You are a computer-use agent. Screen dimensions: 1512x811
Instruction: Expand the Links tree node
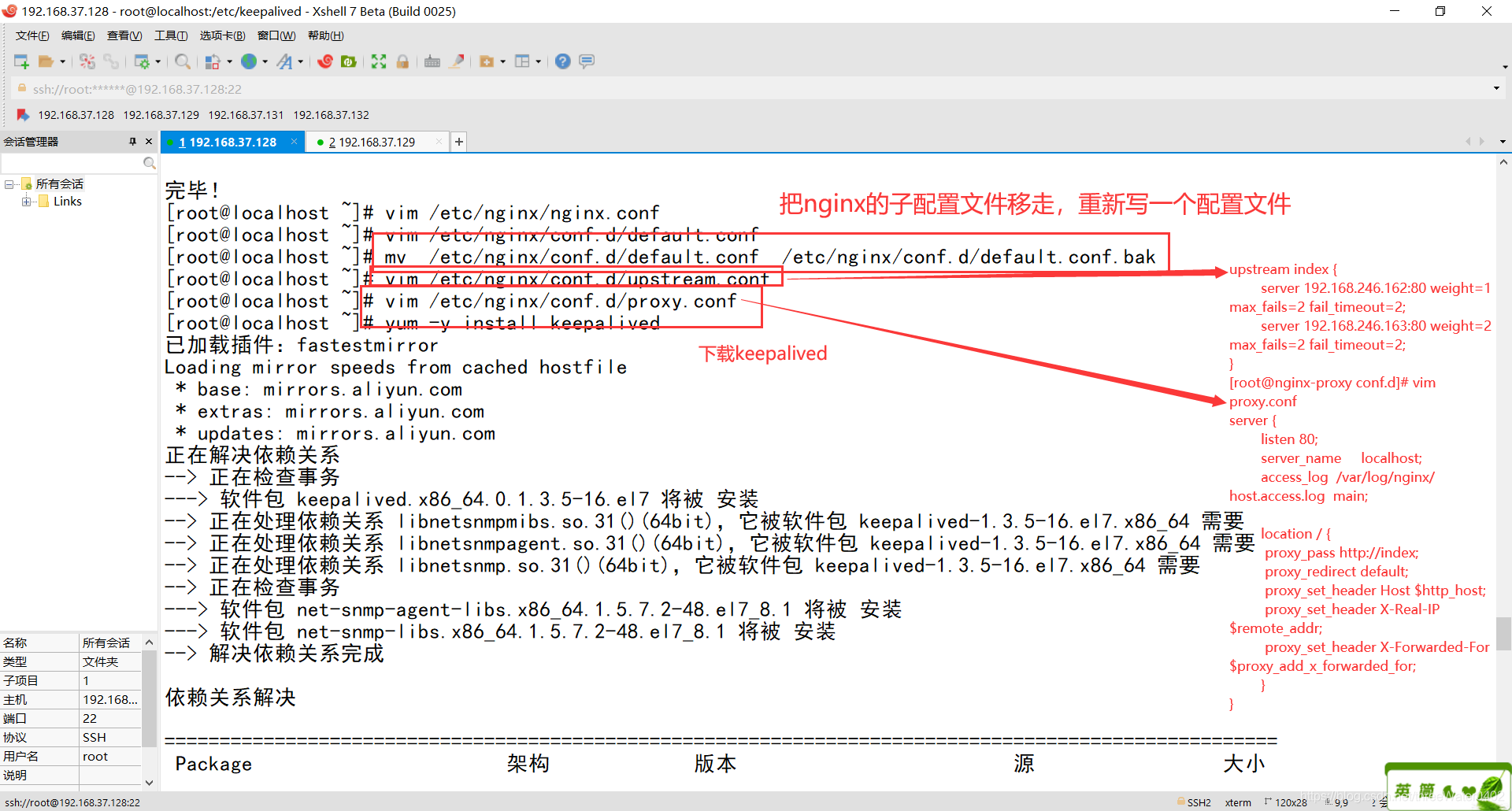coord(26,202)
